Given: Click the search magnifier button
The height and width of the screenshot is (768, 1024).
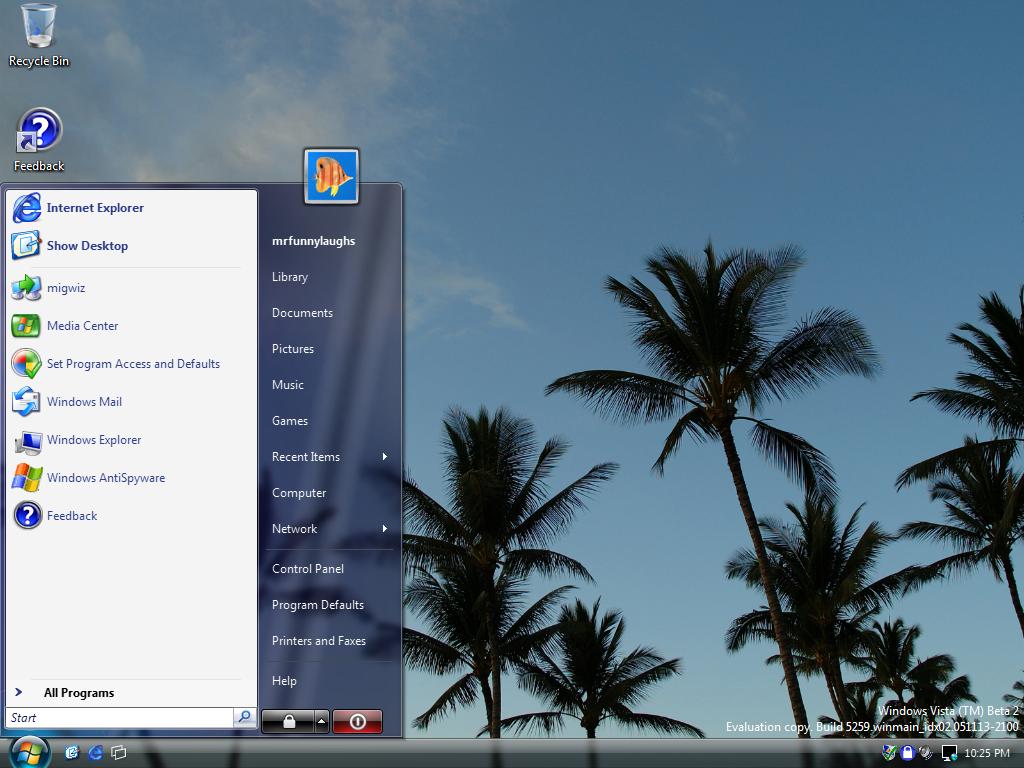Looking at the screenshot, I should click(244, 717).
